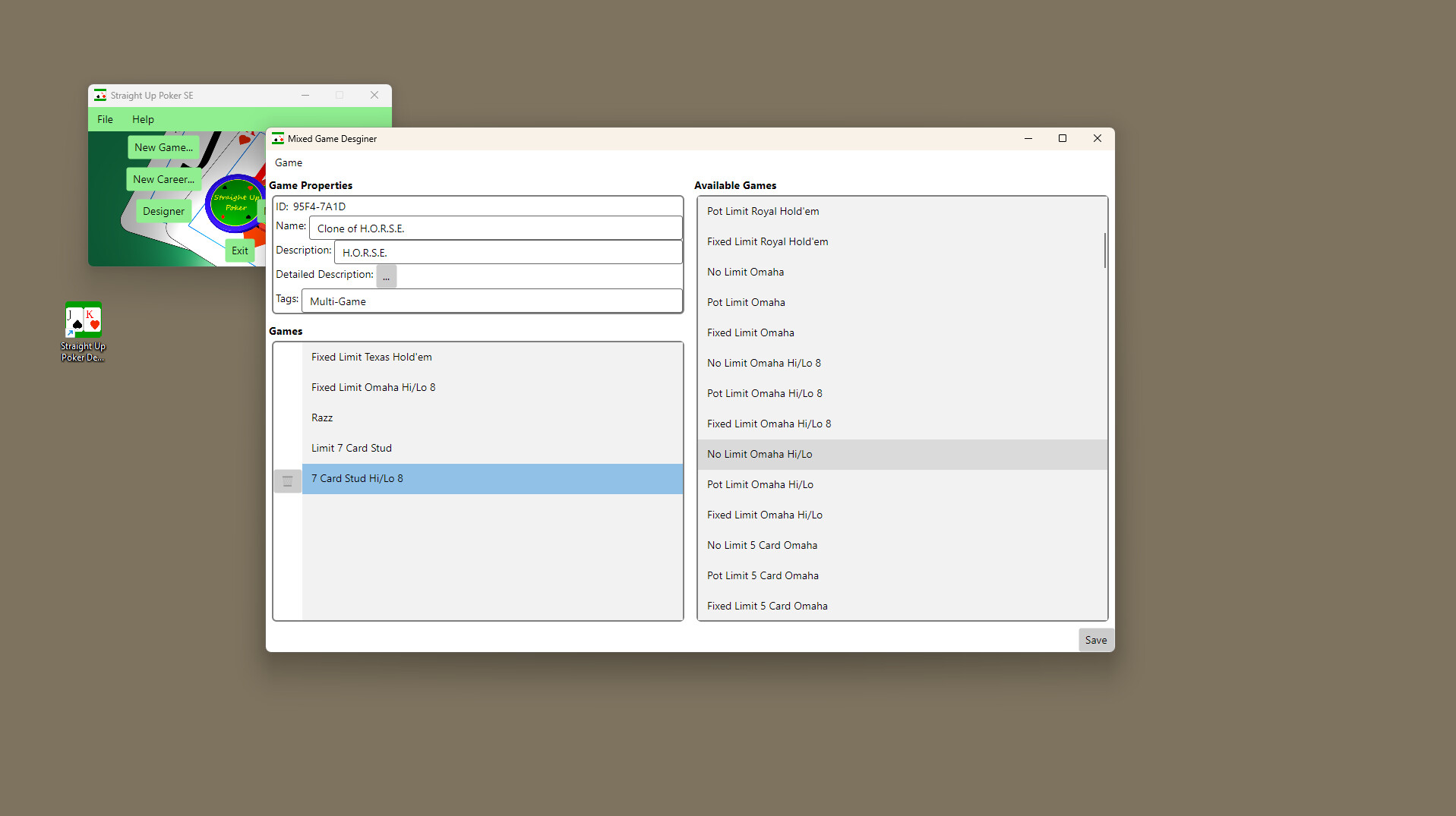Viewport: 1456px width, 816px height.
Task: Click the Mixed Game Designer title icon
Action: [278, 139]
